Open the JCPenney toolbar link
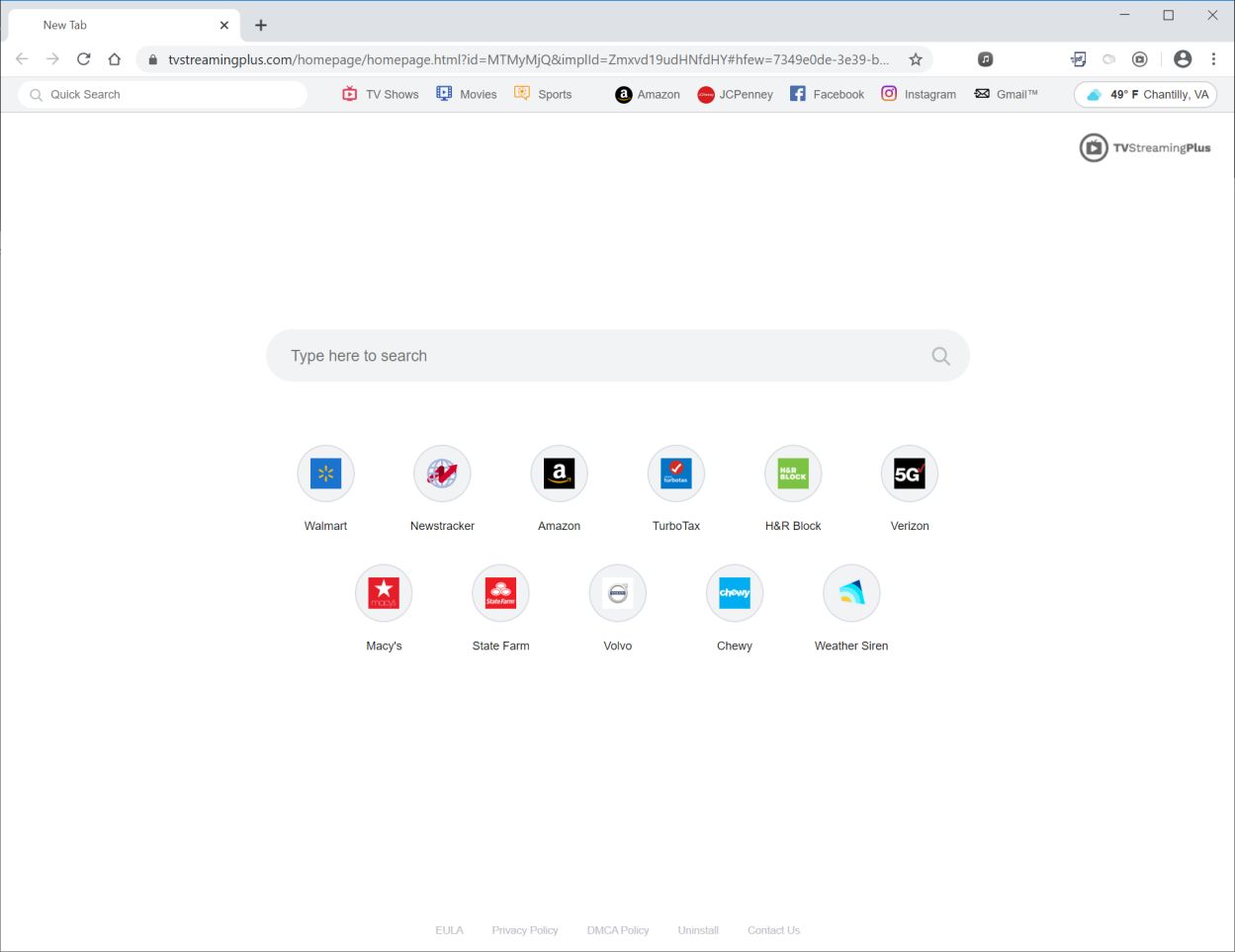The width and height of the screenshot is (1235, 952). pos(735,95)
